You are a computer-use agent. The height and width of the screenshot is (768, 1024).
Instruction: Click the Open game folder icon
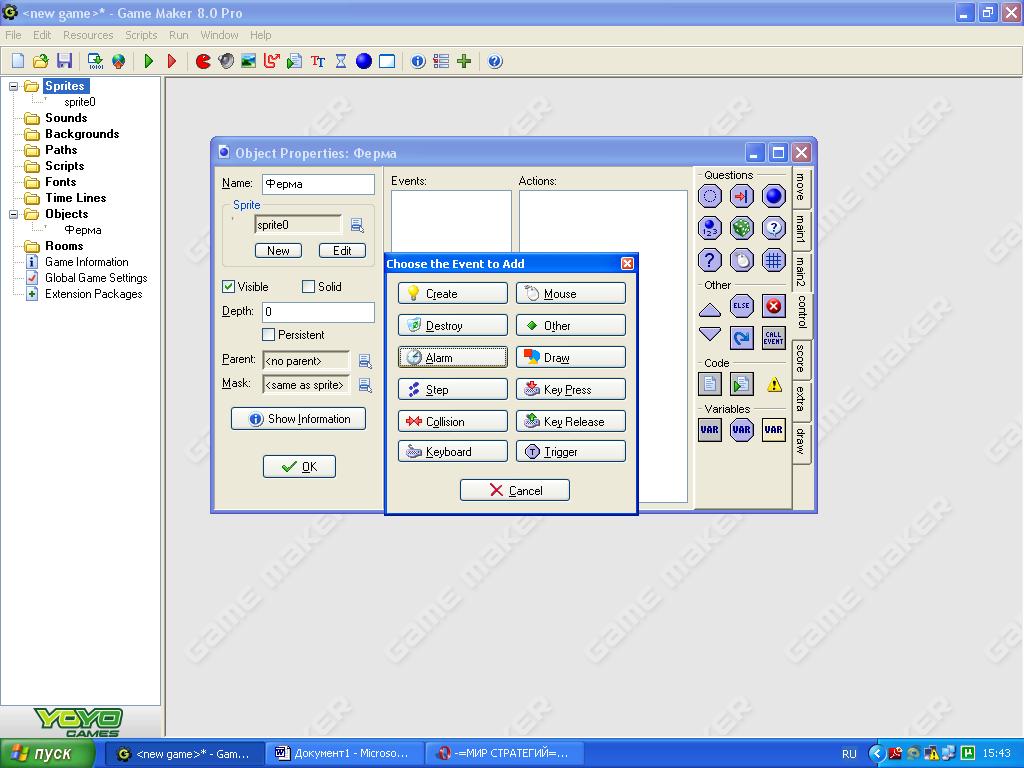40,61
